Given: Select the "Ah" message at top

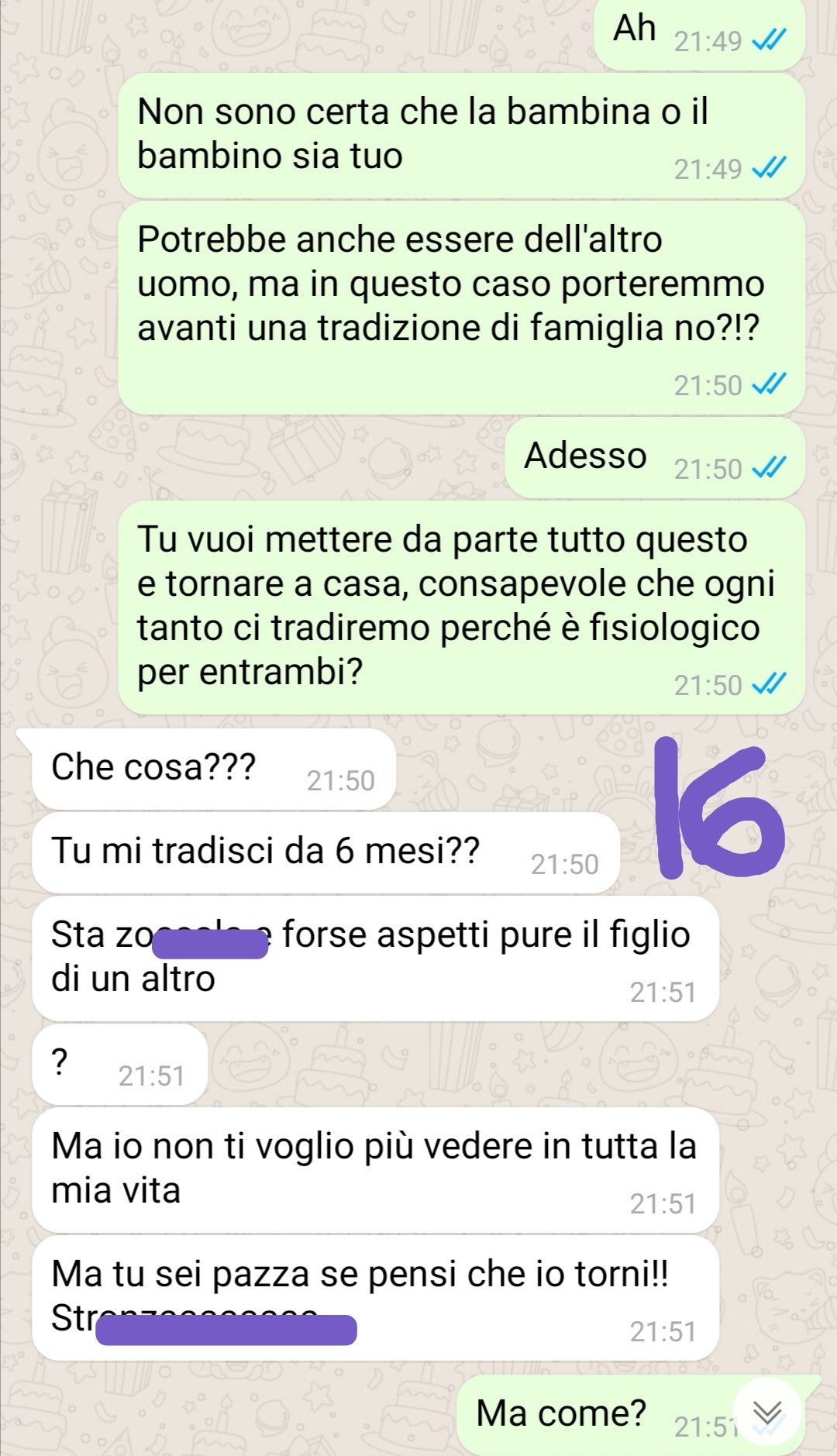Looking at the screenshot, I should 699,33.
